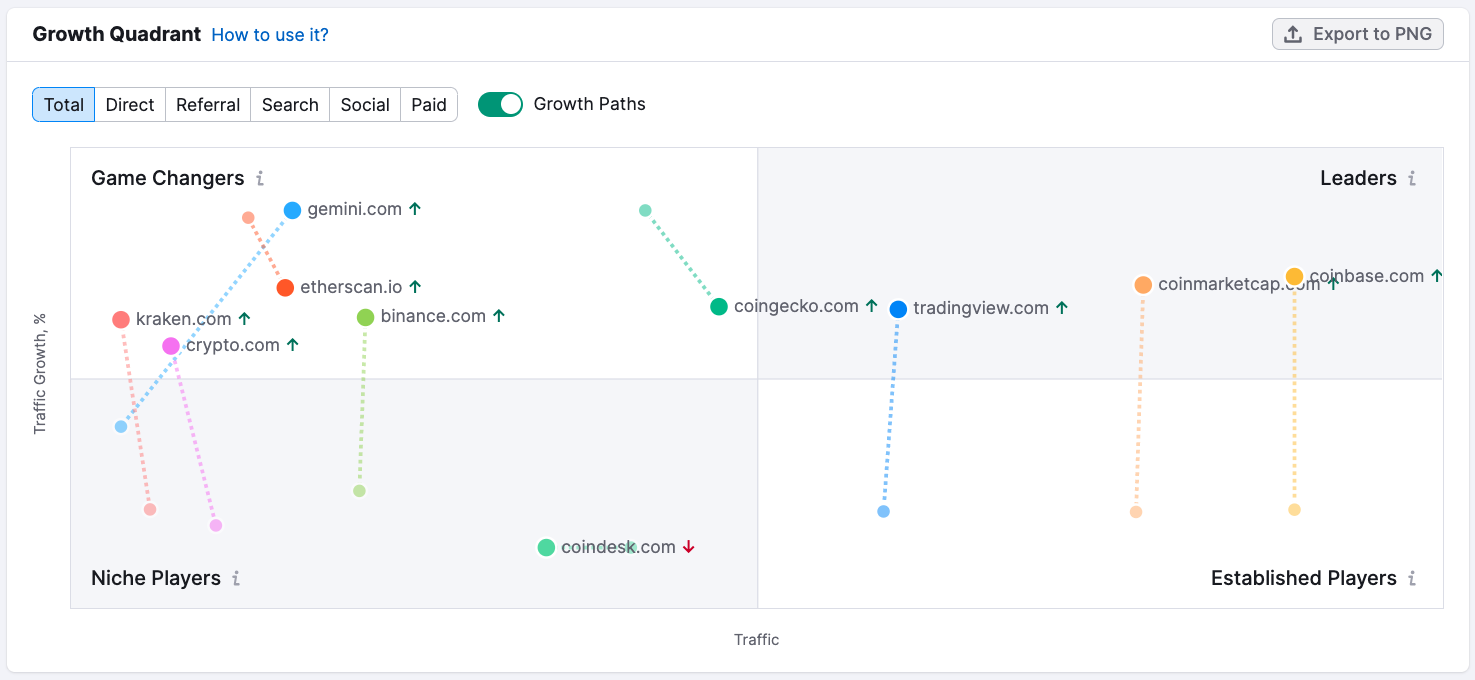Image resolution: width=1475 pixels, height=680 pixels.
Task: Click the up arrow beside tradingview.com
Action: (x=1062, y=308)
